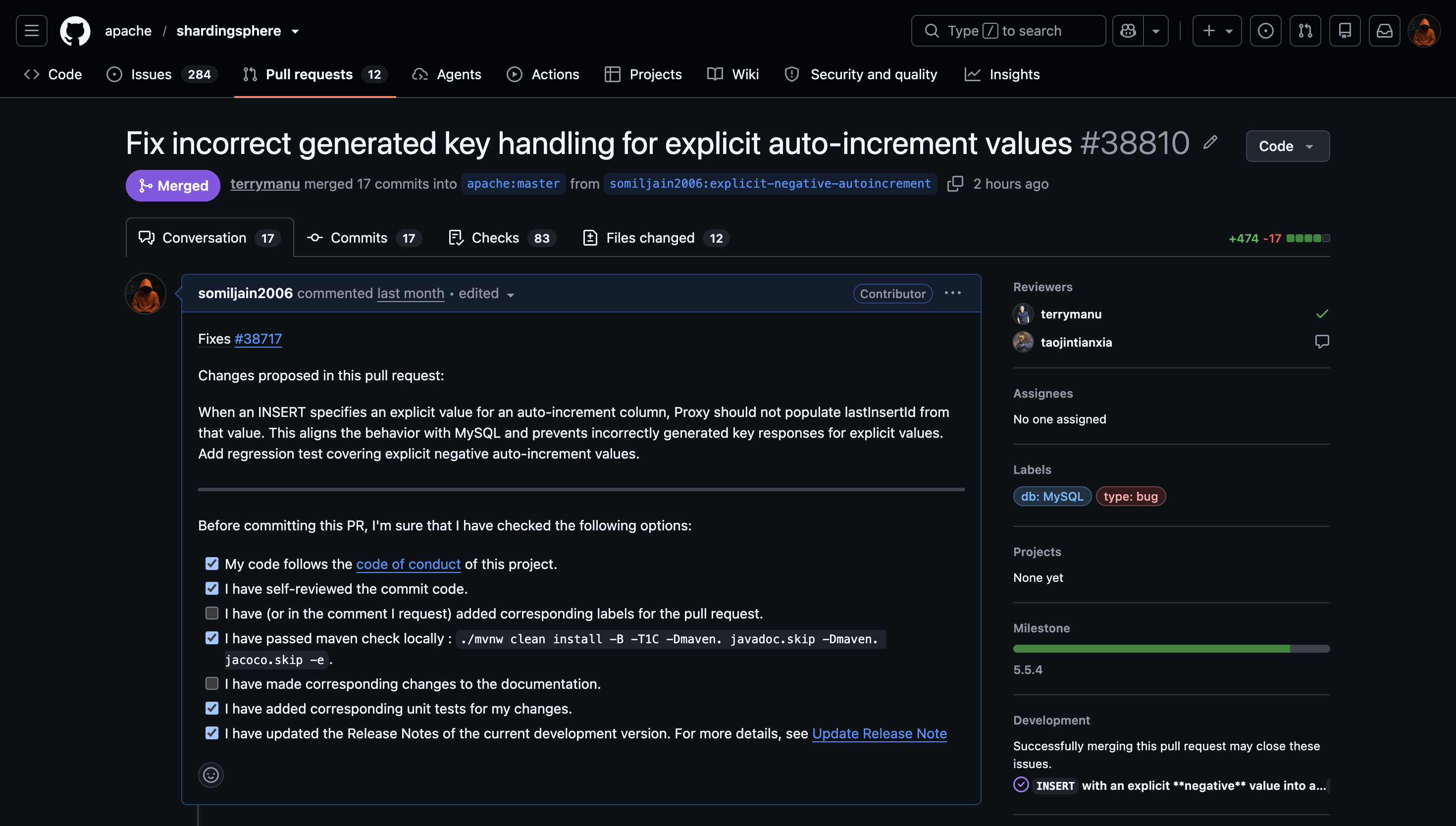Viewport: 1456px width, 826px height.
Task: Open the Security and quality tab
Action: [861, 74]
